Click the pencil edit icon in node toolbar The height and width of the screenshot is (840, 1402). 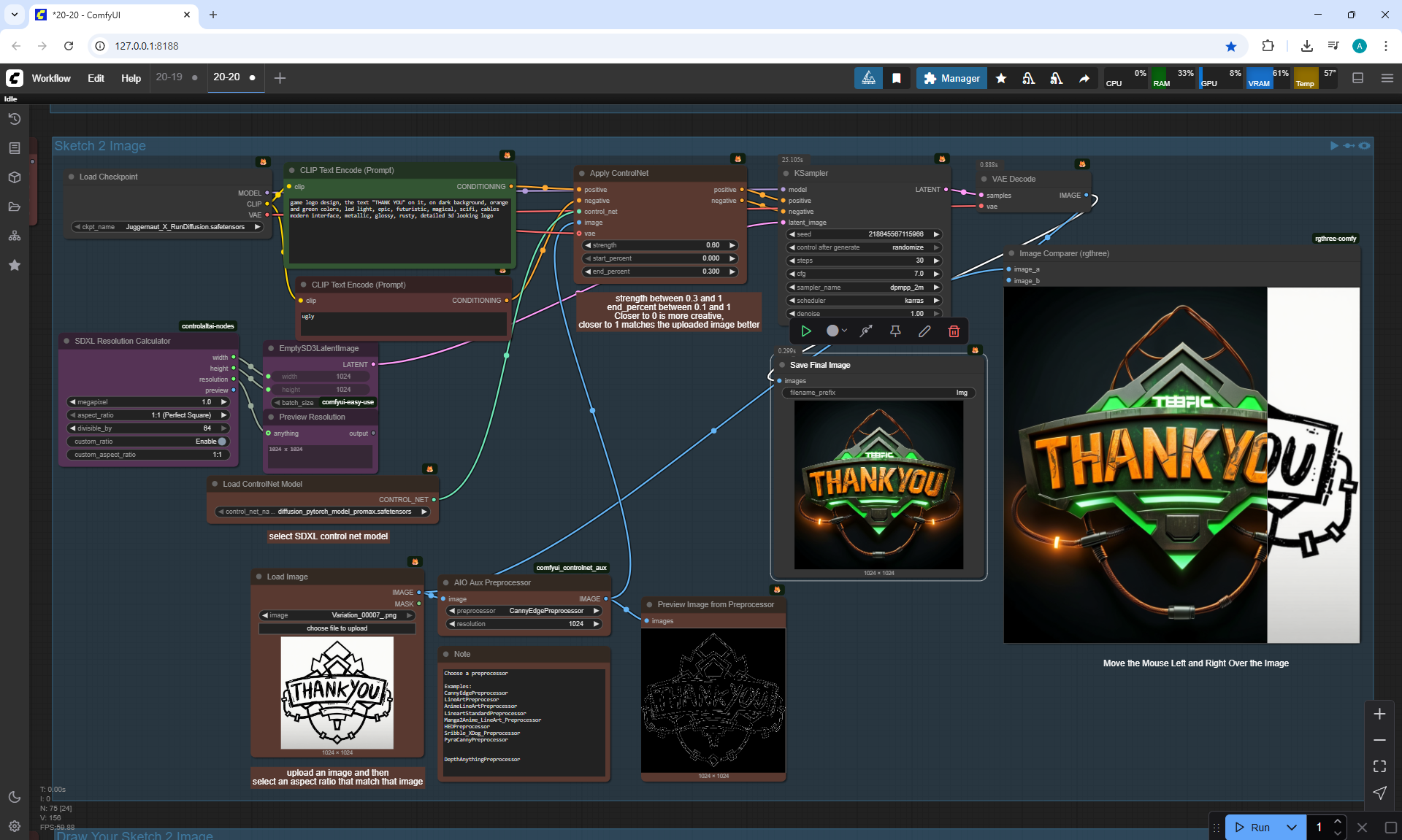(924, 331)
